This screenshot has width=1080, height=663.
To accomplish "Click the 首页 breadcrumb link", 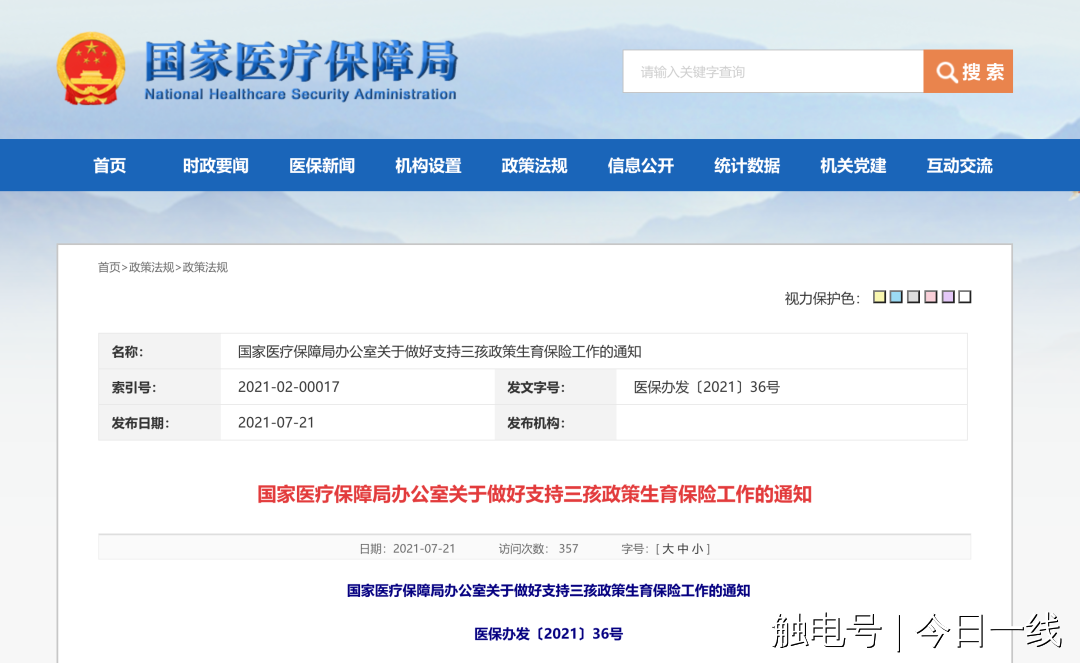I will click(109, 267).
